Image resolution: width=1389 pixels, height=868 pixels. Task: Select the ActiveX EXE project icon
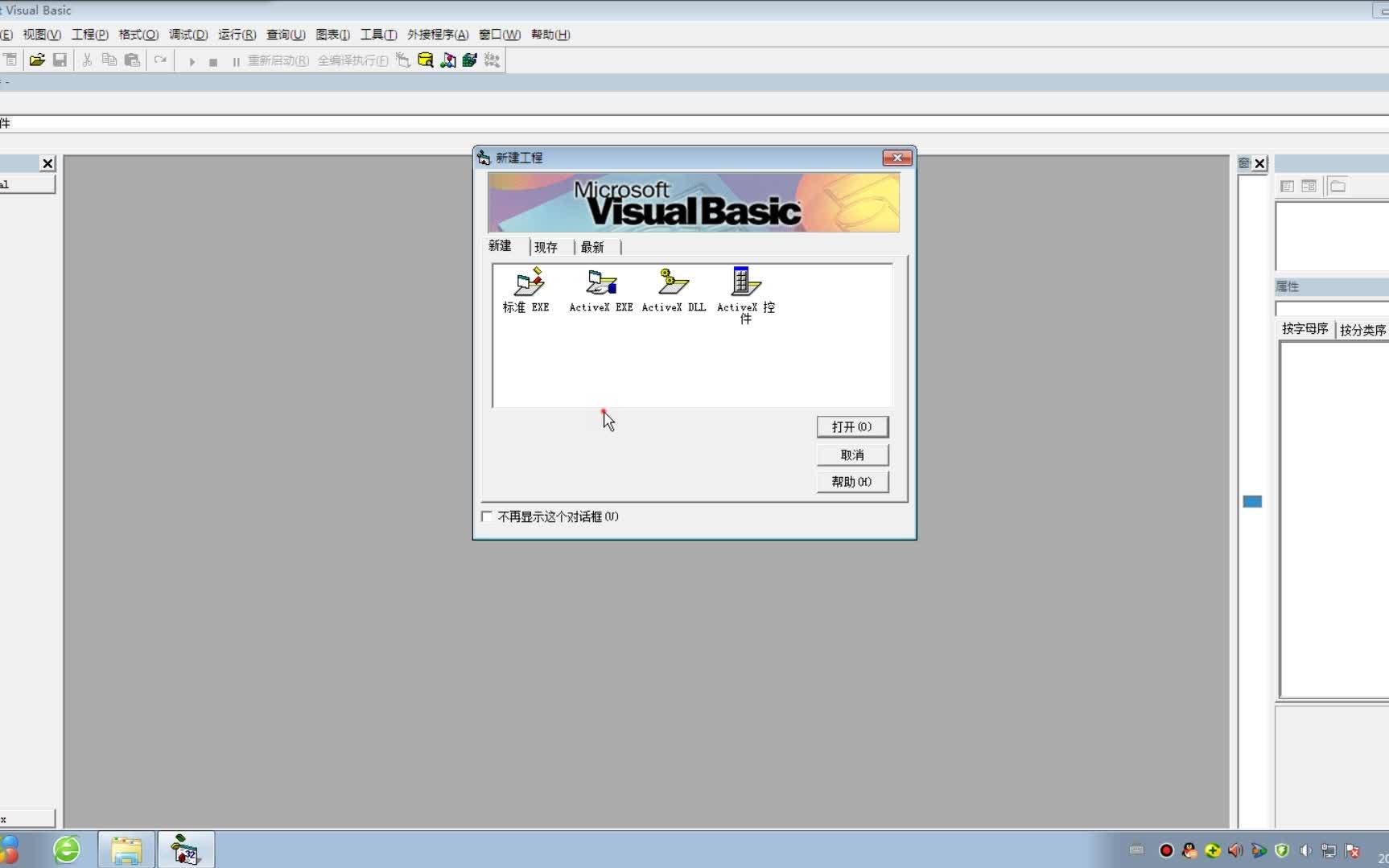pyautogui.click(x=601, y=290)
